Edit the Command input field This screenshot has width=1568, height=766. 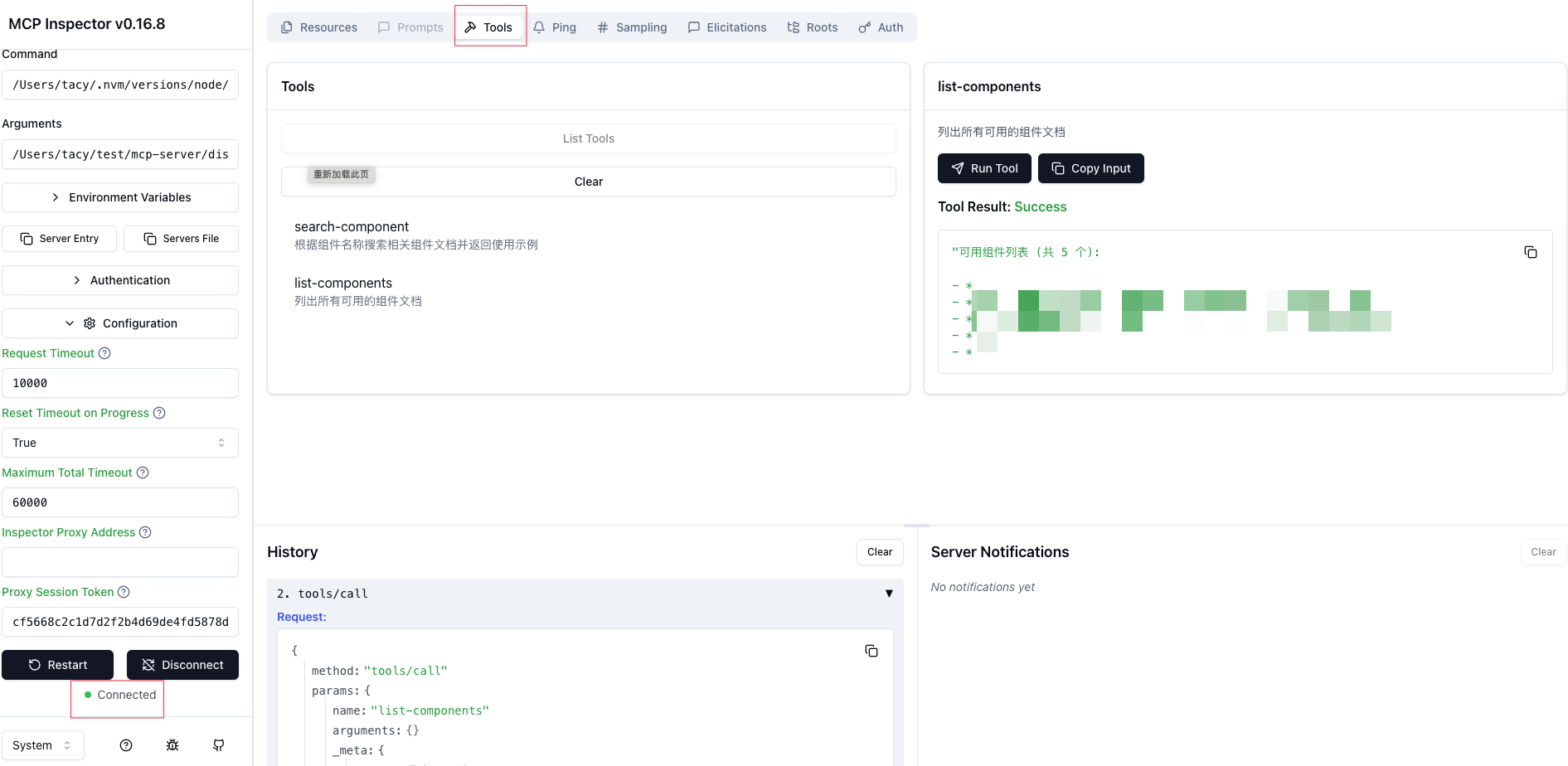tap(120, 85)
